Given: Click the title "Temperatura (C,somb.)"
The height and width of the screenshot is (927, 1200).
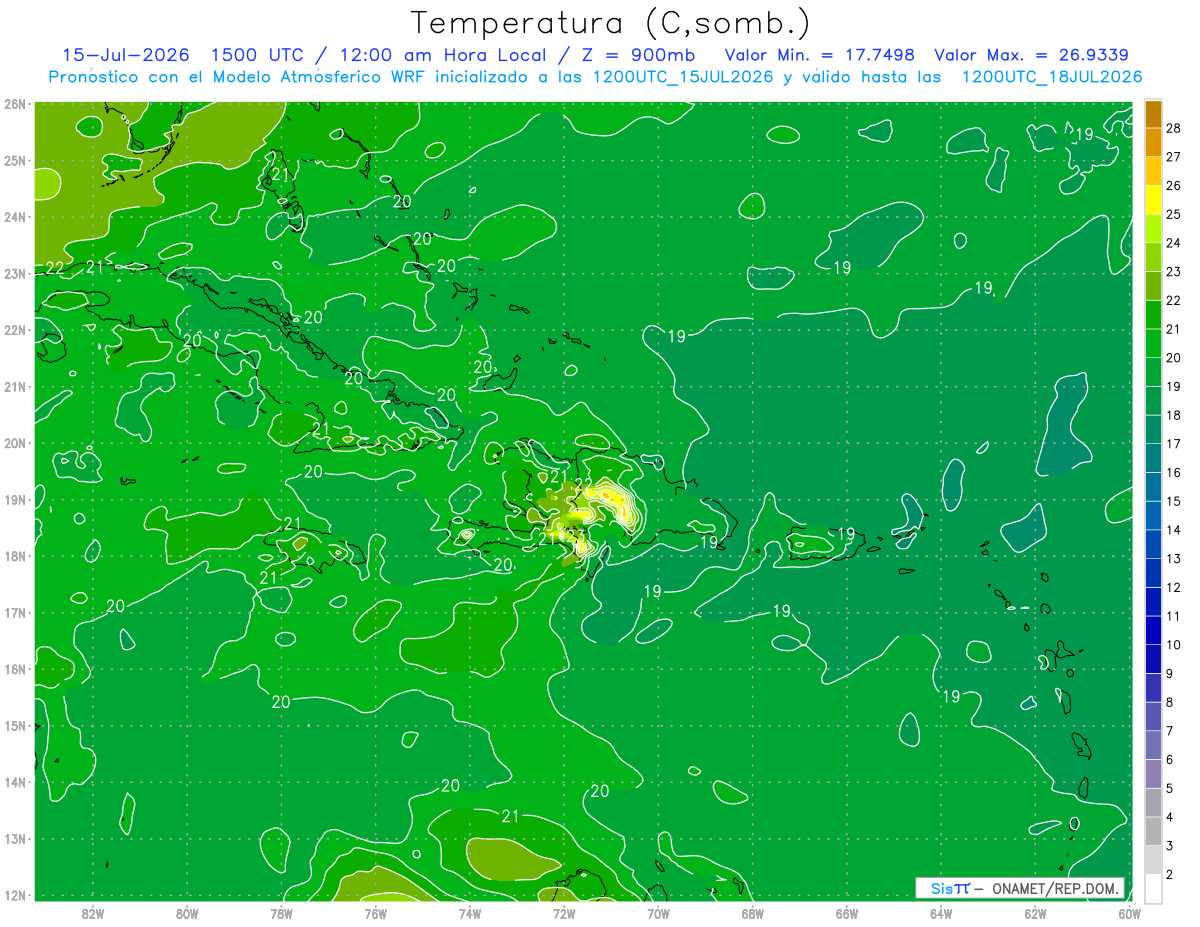Looking at the screenshot, I should [611, 23].
